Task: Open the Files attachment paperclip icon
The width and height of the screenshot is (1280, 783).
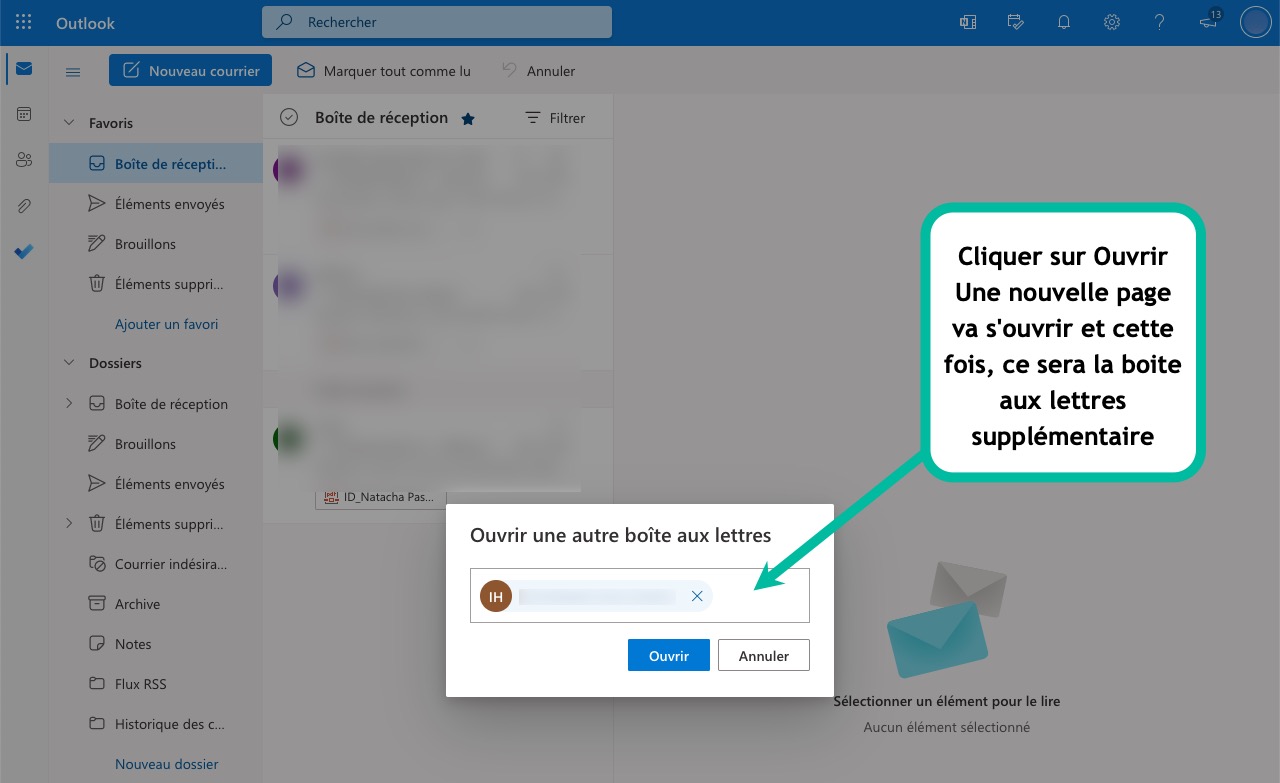Action: (x=24, y=206)
